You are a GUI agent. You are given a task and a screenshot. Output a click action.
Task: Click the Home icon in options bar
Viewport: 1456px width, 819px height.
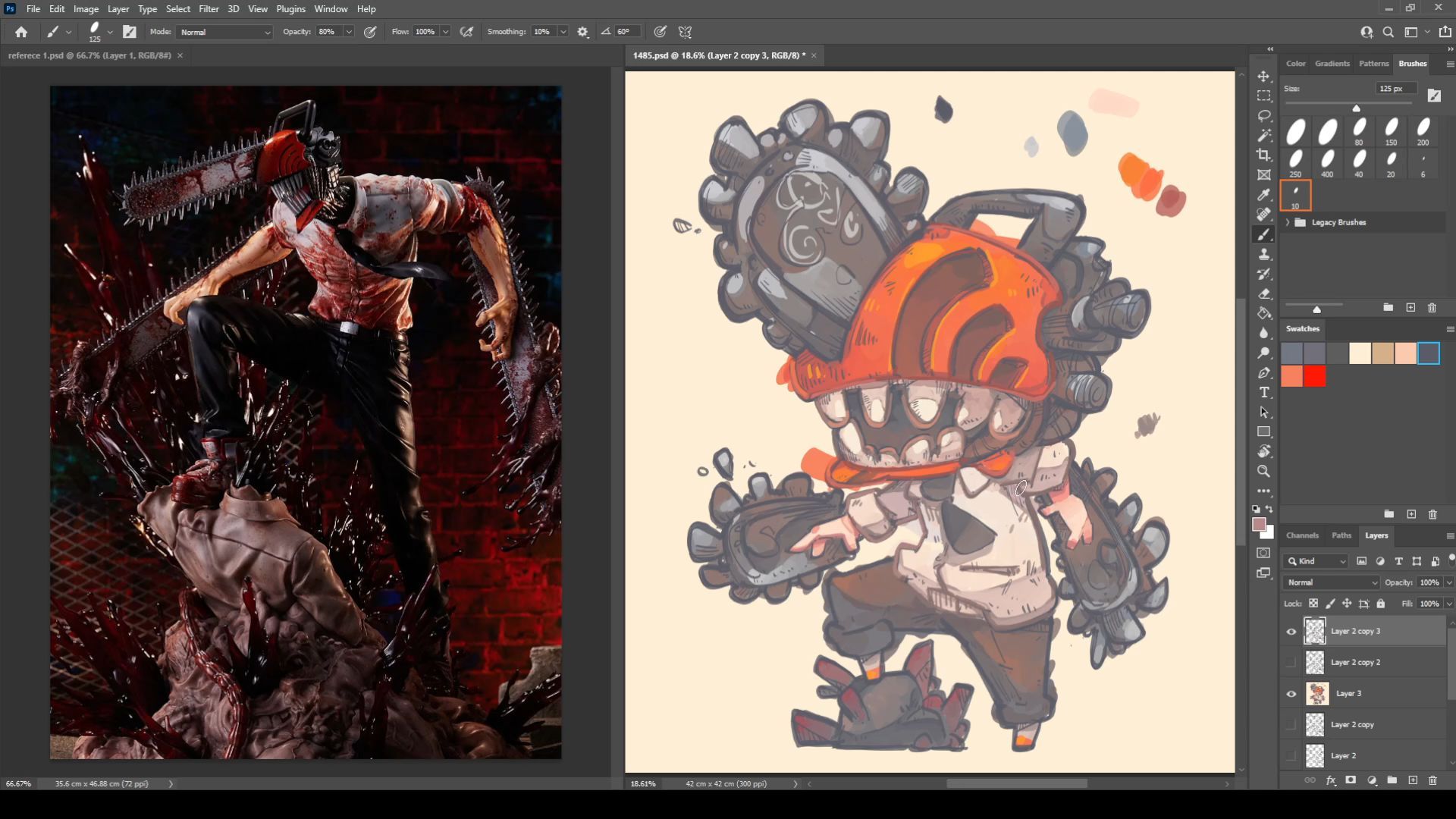pyautogui.click(x=21, y=32)
